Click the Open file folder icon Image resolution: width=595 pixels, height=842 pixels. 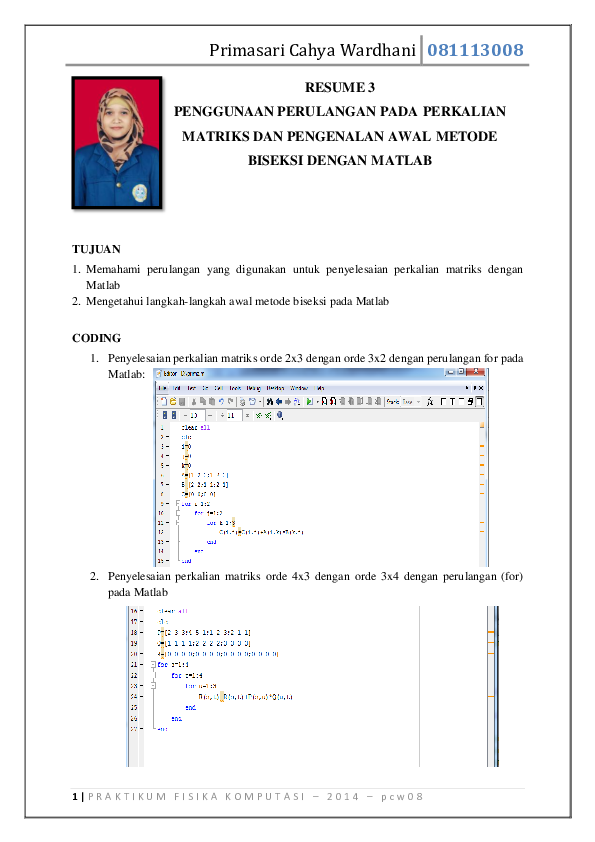pos(173,401)
